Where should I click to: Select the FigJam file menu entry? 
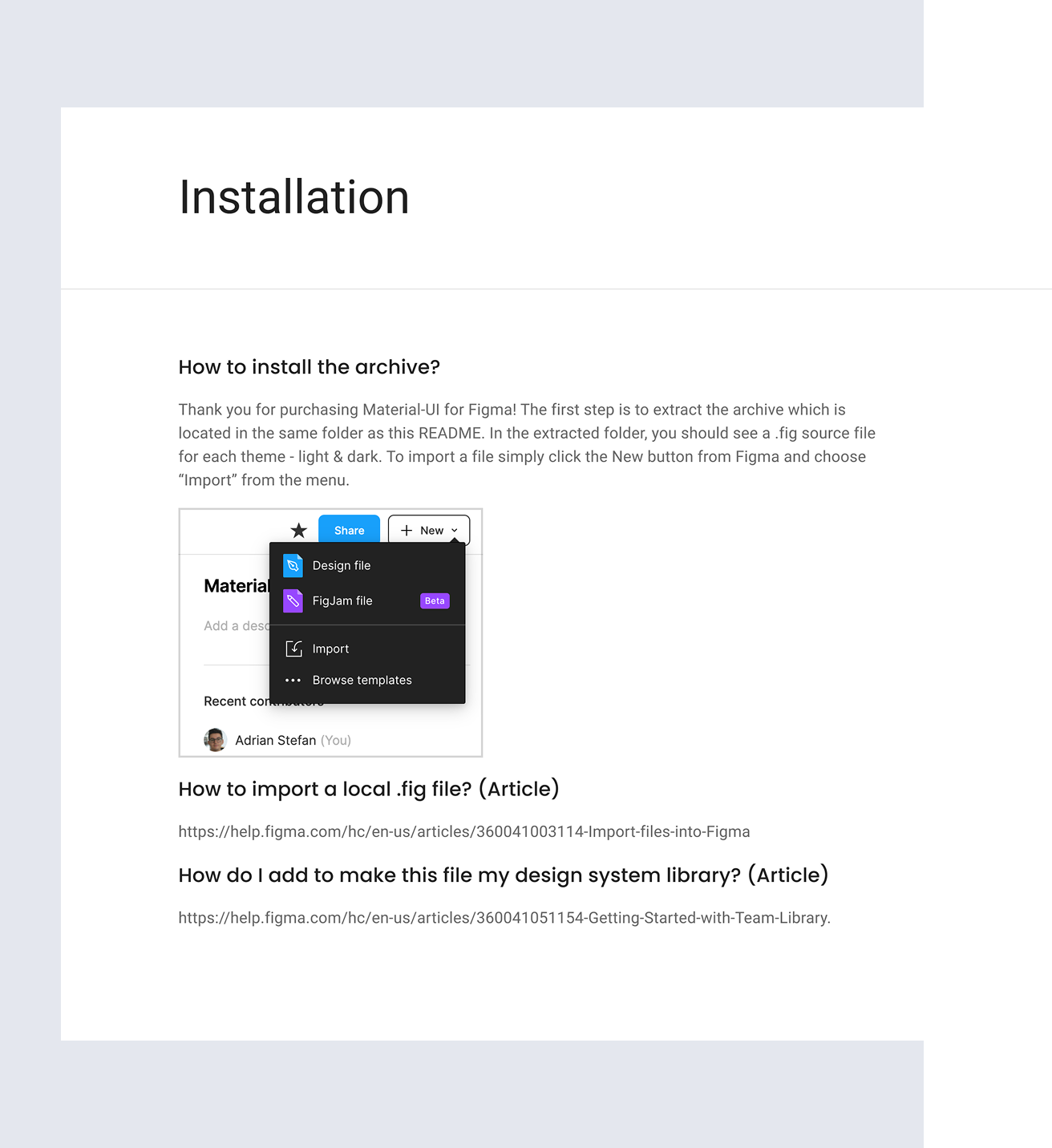(367, 600)
